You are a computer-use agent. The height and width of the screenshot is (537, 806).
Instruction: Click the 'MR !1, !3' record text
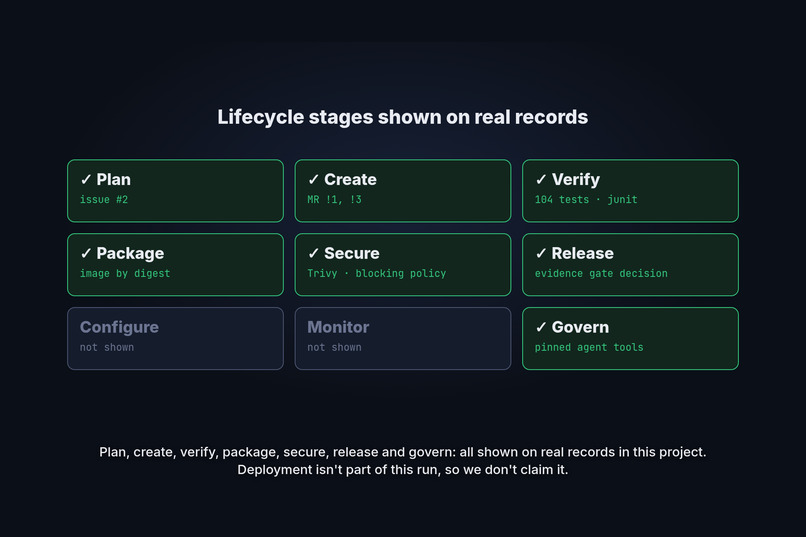335,199
